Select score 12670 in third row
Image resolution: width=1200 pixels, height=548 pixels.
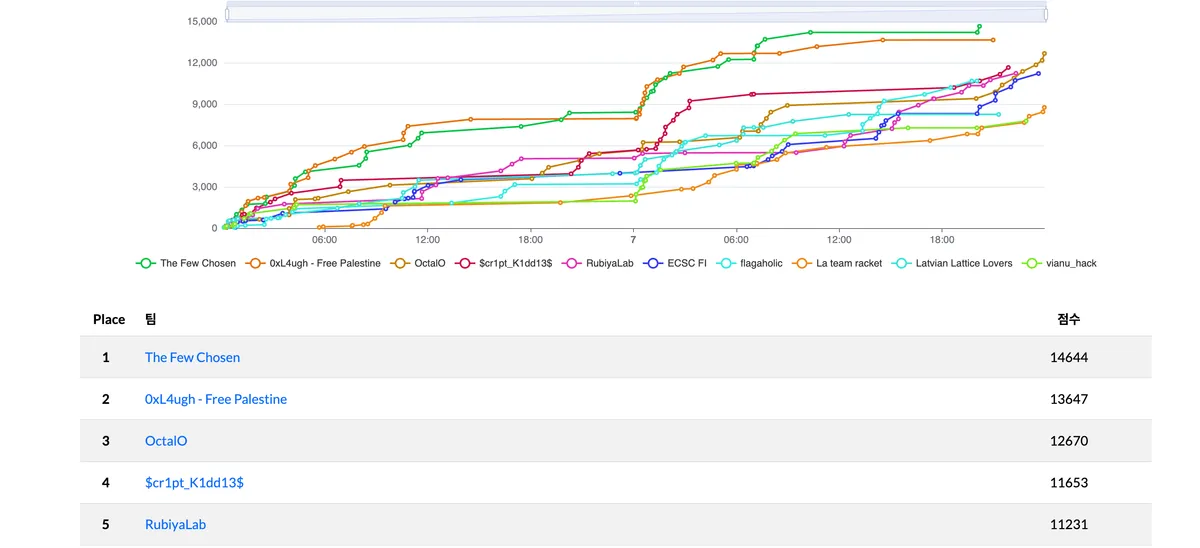coord(1069,441)
